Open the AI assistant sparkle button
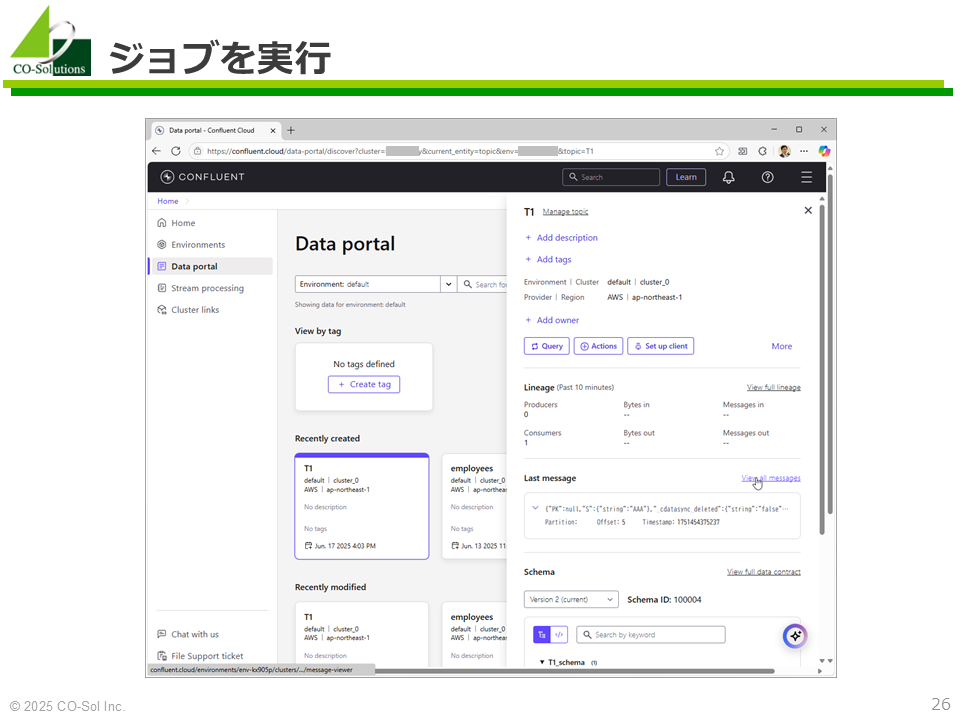The width and height of the screenshot is (960, 720). click(795, 636)
